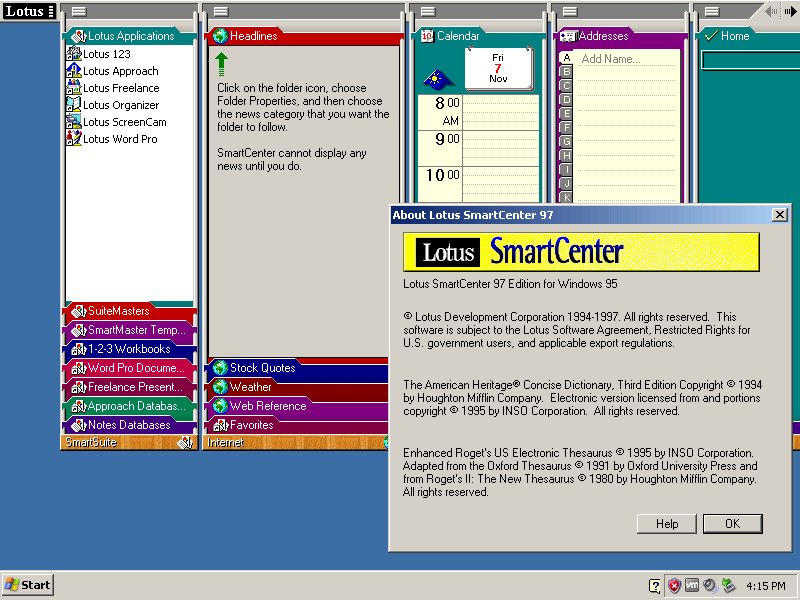Launch Lotus ScreenCam icon
Screen dimensions: 800x600
(74, 121)
